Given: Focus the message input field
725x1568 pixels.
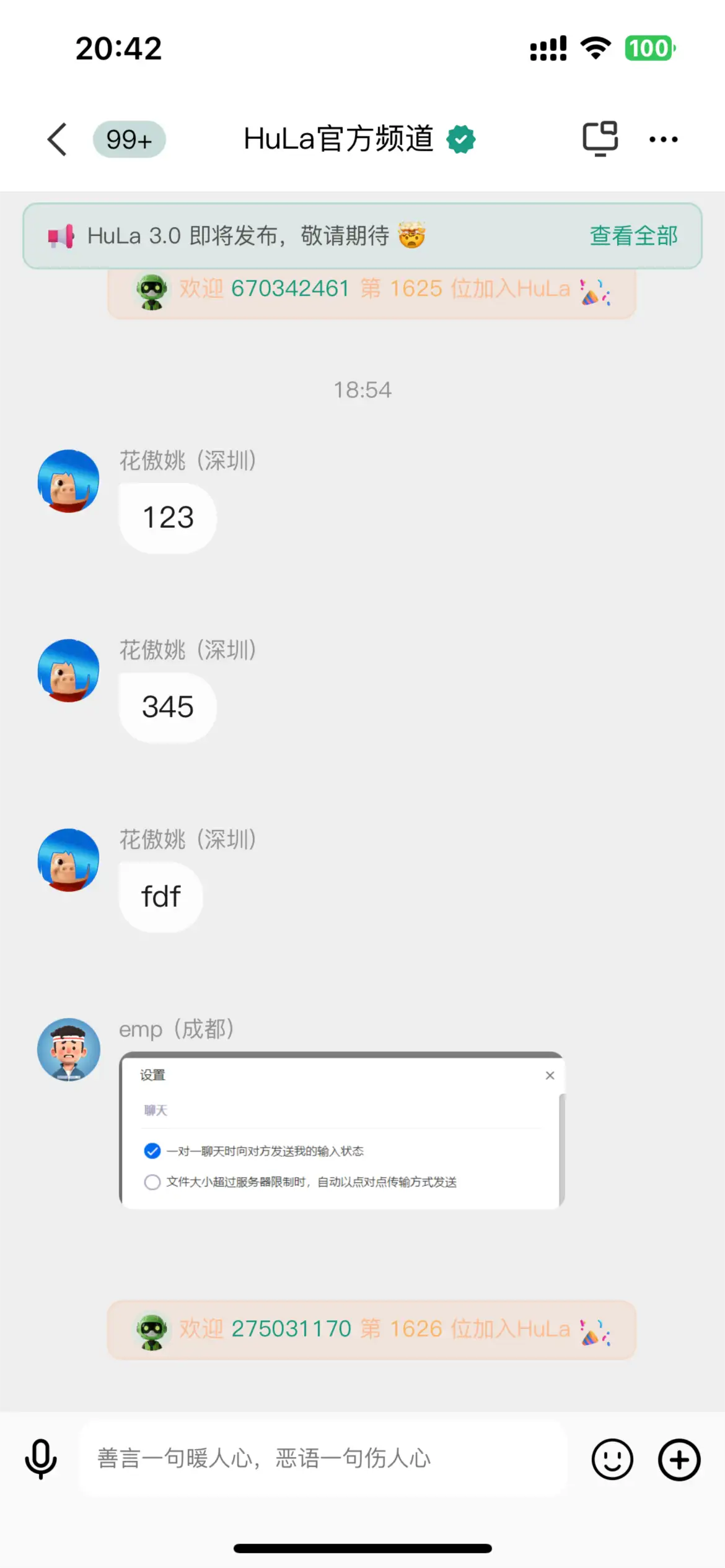Looking at the screenshot, I should 323,1459.
